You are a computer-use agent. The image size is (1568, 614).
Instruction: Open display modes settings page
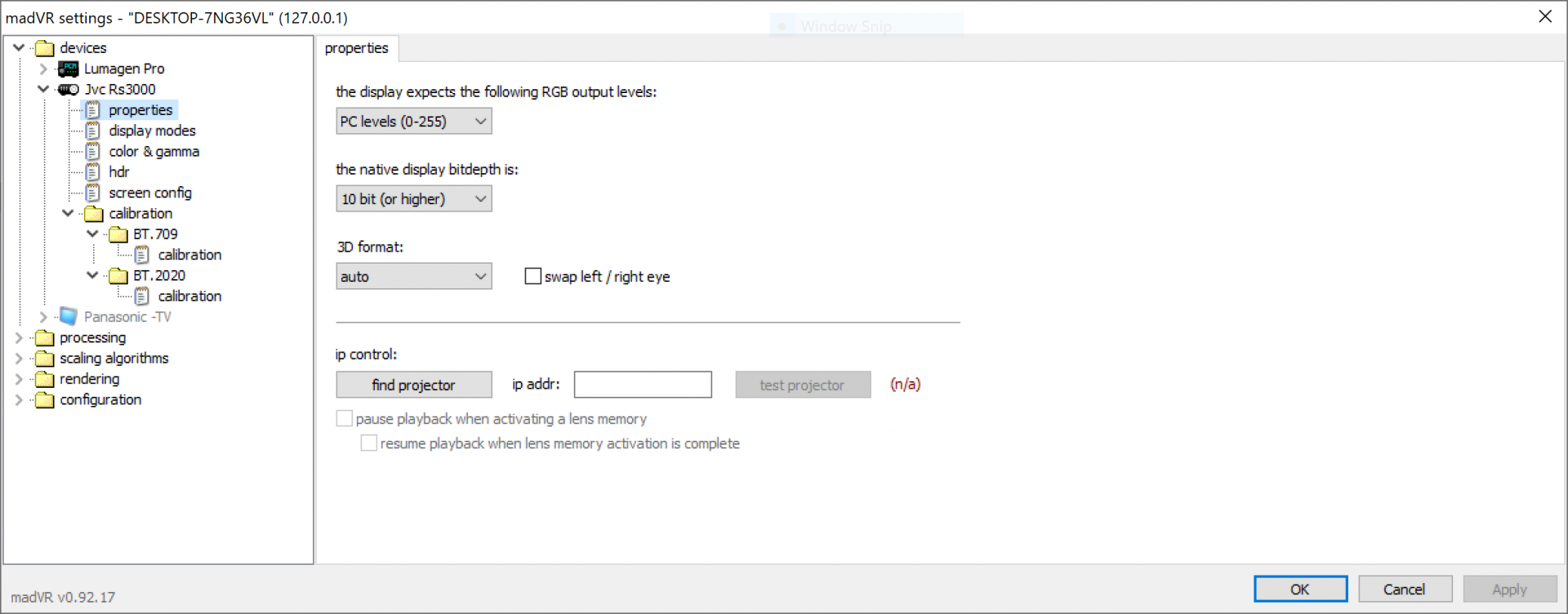click(x=152, y=131)
